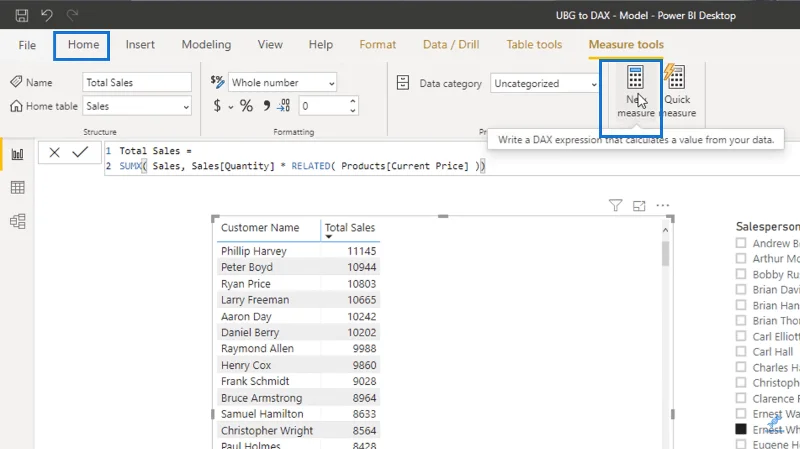Viewport: 800px width, 449px height.
Task: Expand the currency symbol dropdown arrow
Action: pos(231,107)
